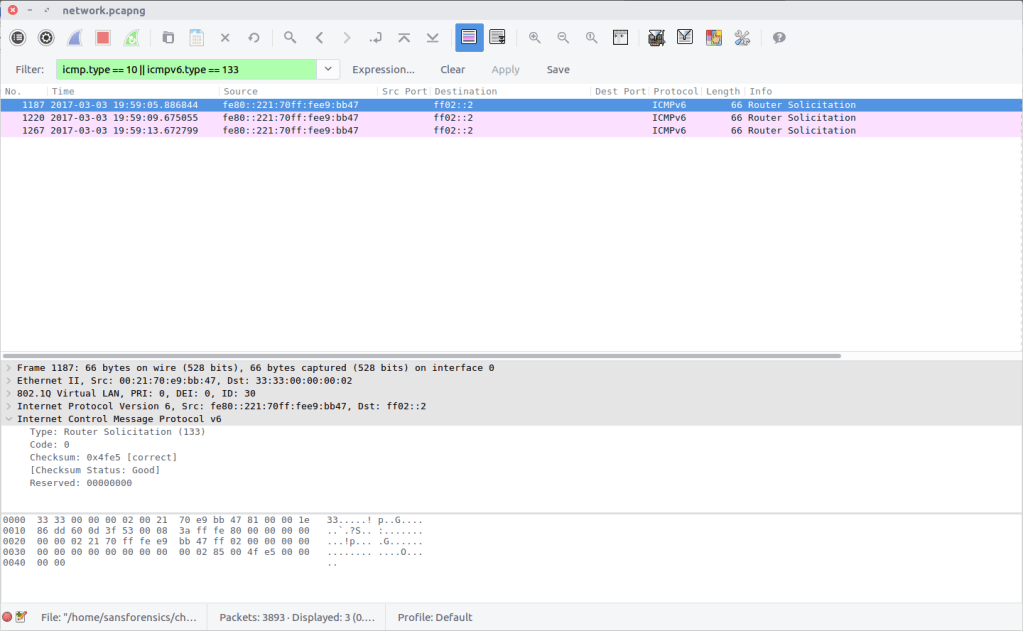Collapse the Internet Control Message Protocol v6 section
The height and width of the screenshot is (631, 1023).
tap(9, 419)
